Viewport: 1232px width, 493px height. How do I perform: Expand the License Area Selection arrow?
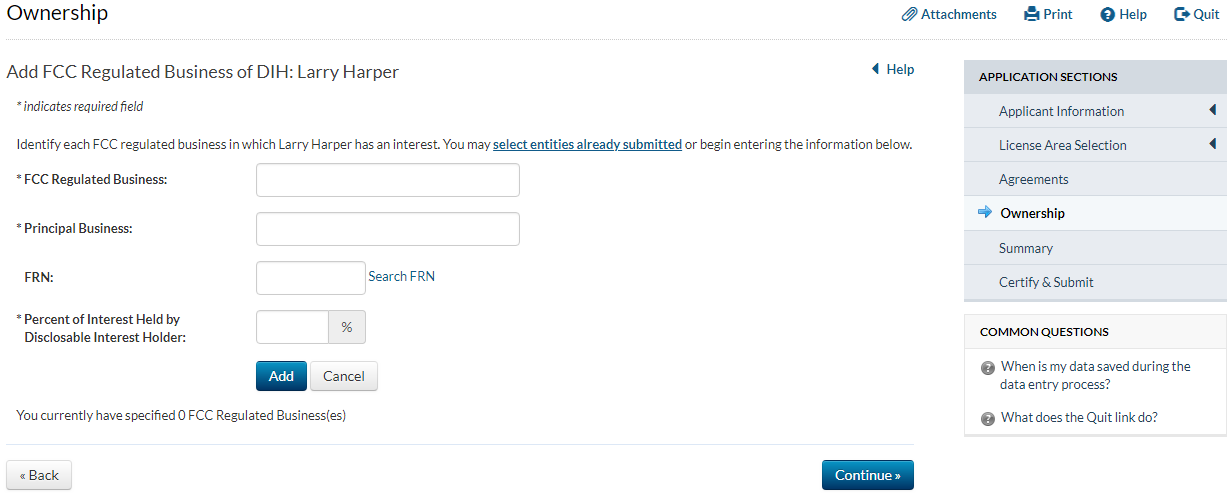click(1212, 145)
